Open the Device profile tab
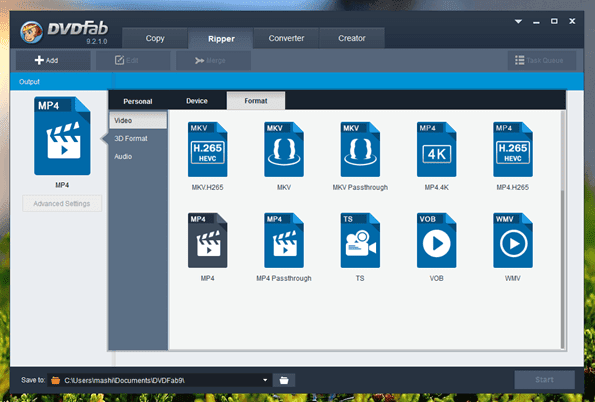The image size is (595, 402). click(x=197, y=101)
